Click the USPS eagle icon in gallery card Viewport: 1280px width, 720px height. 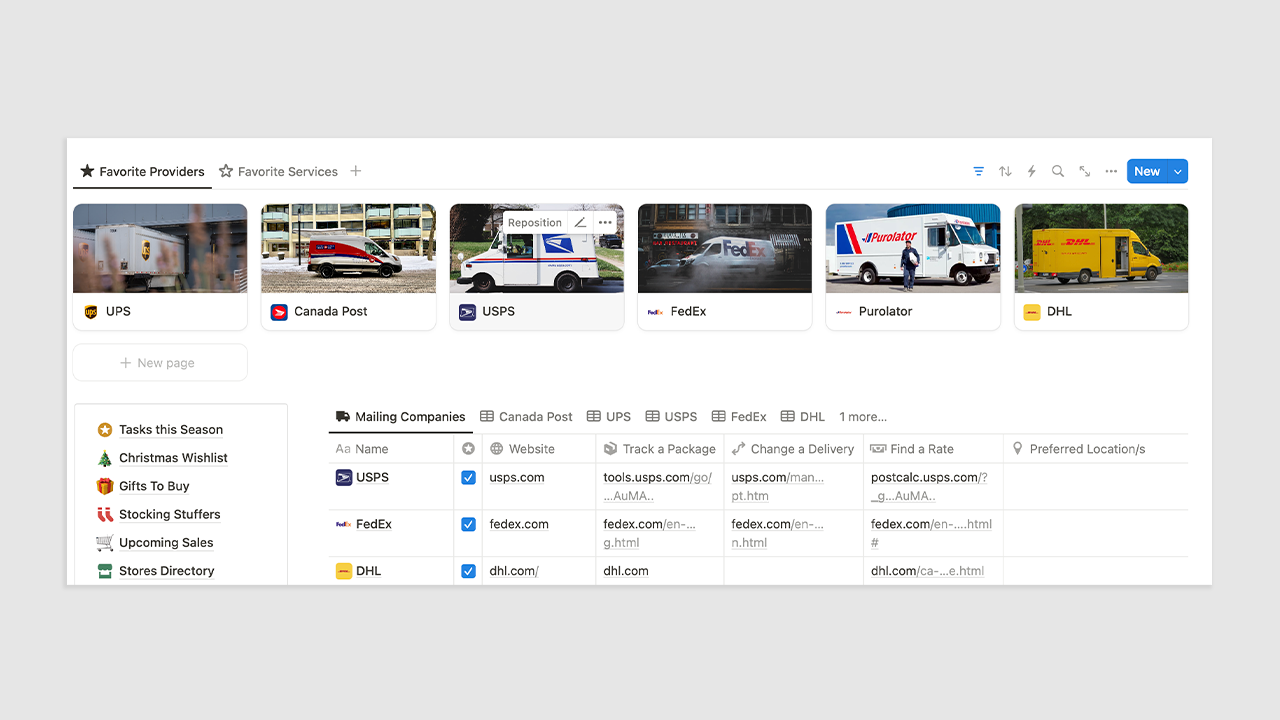pos(467,312)
